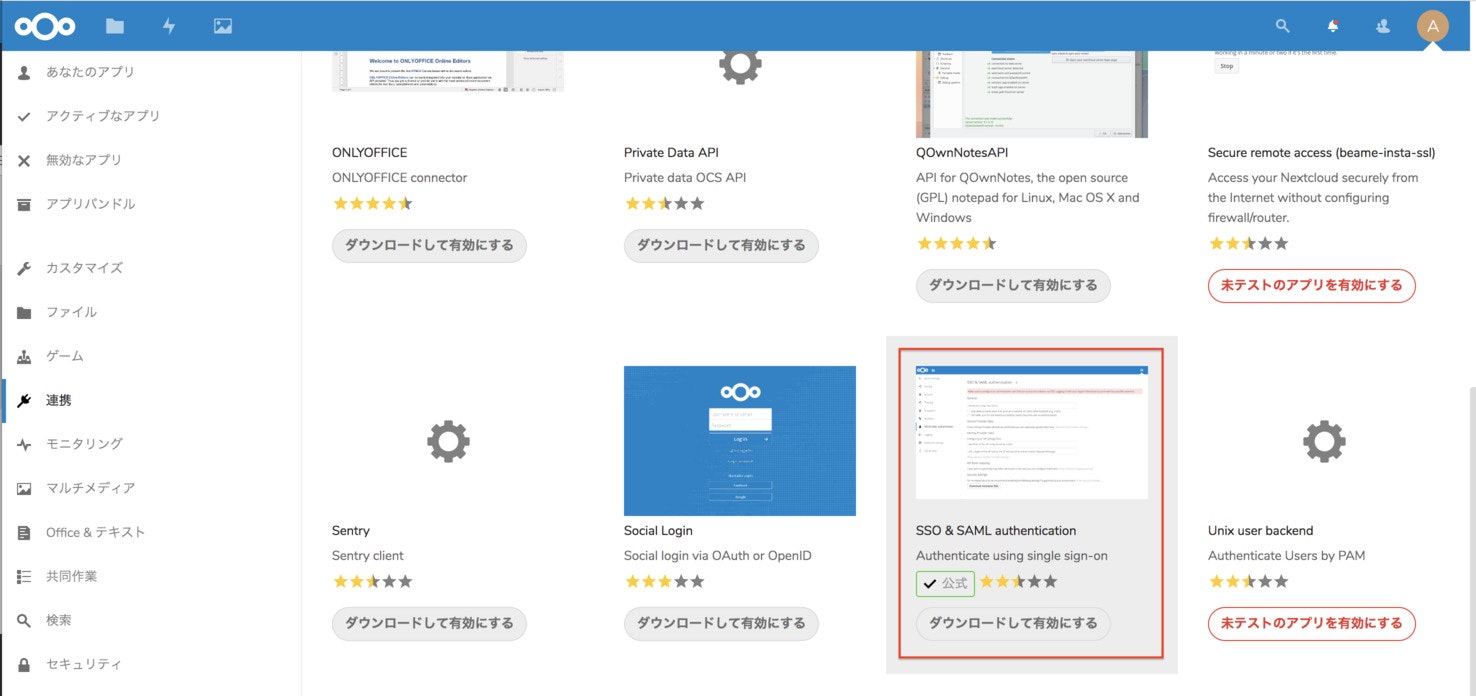Open the user avatar menu
This screenshot has width=1476, height=696.
[x=1432, y=26]
